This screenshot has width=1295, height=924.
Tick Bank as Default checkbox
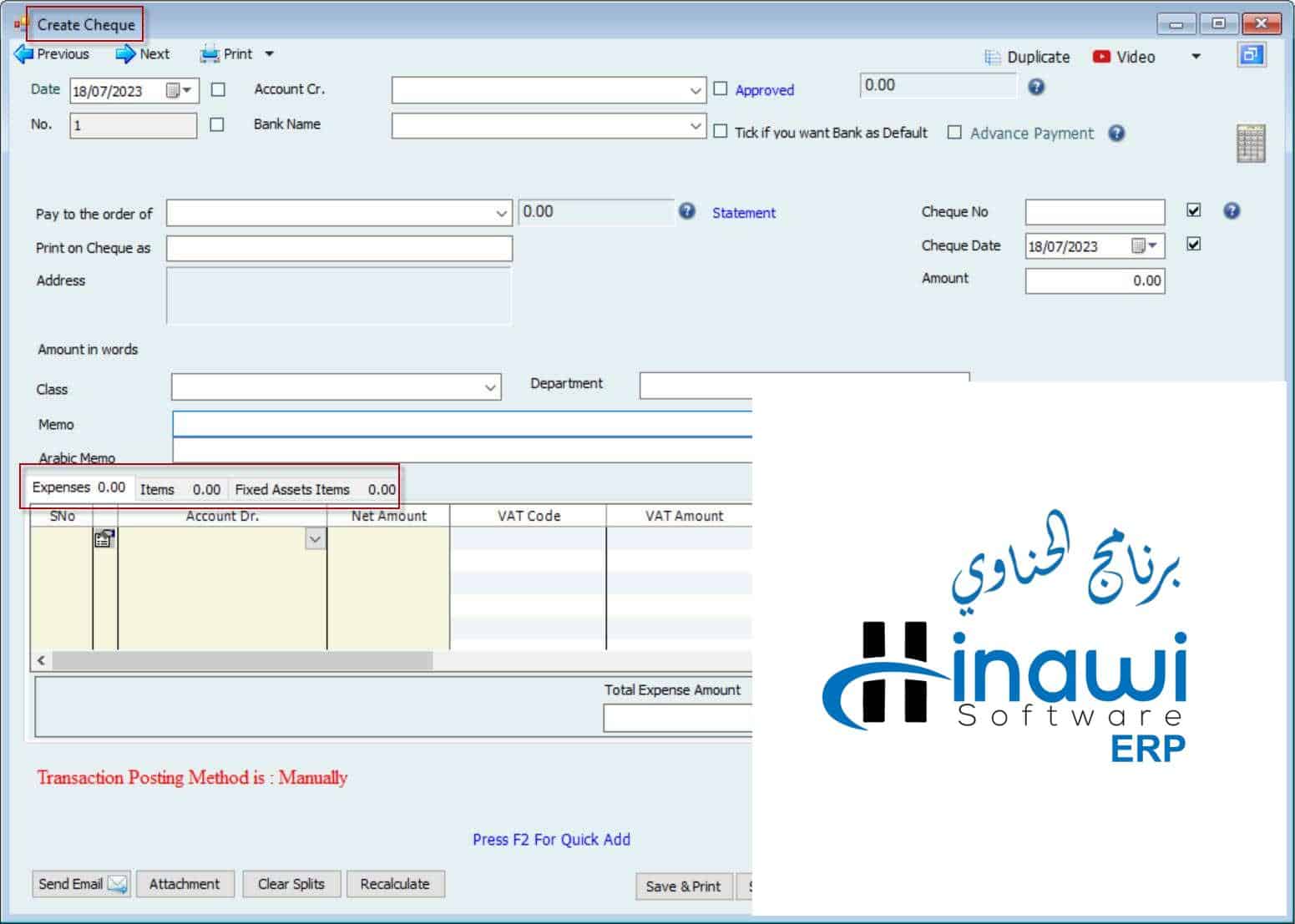click(720, 132)
